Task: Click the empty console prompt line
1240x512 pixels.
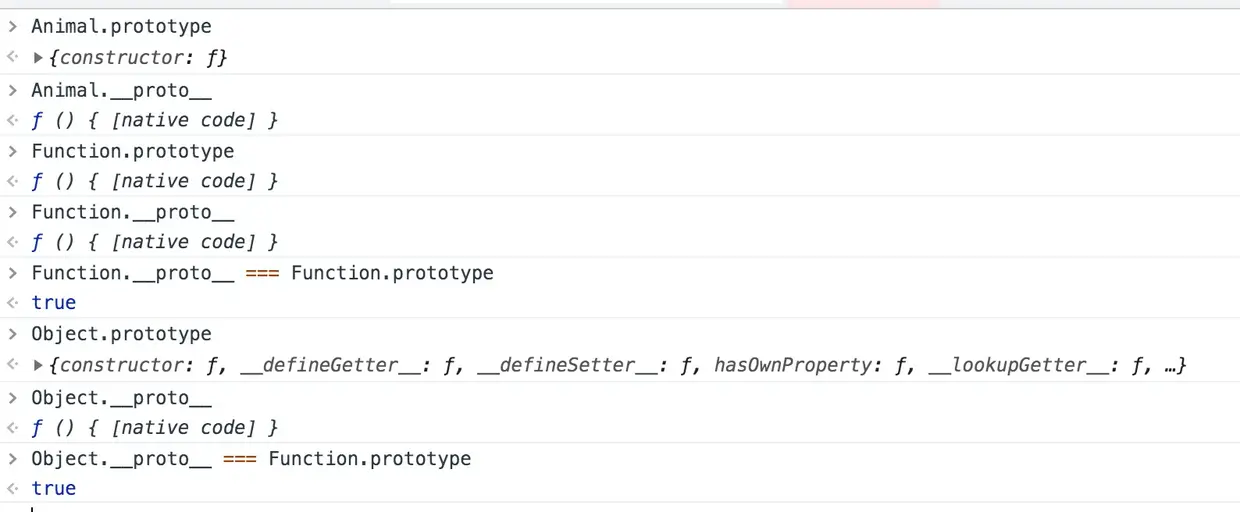Action: pyautogui.click(x=600, y=508)
